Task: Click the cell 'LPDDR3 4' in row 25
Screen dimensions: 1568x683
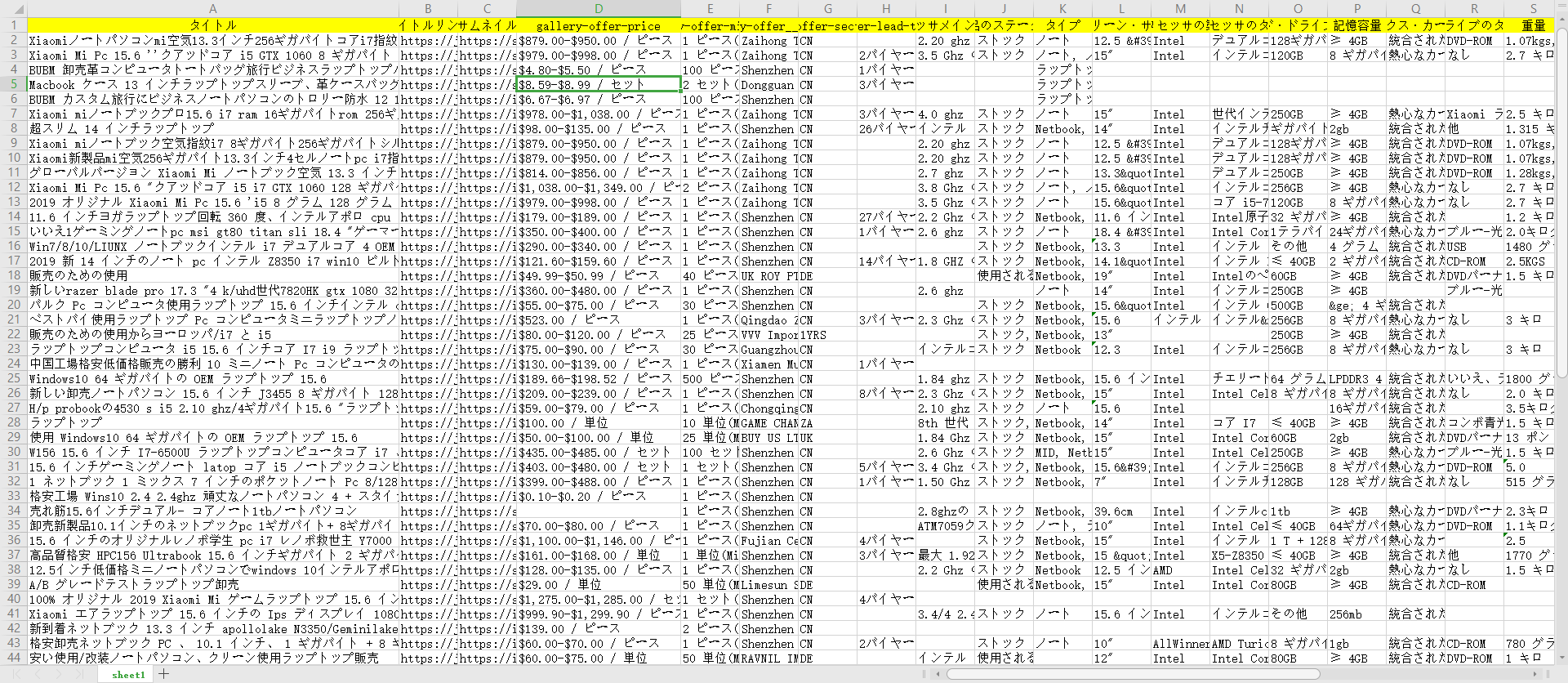Action: [x=1356, y=378]
